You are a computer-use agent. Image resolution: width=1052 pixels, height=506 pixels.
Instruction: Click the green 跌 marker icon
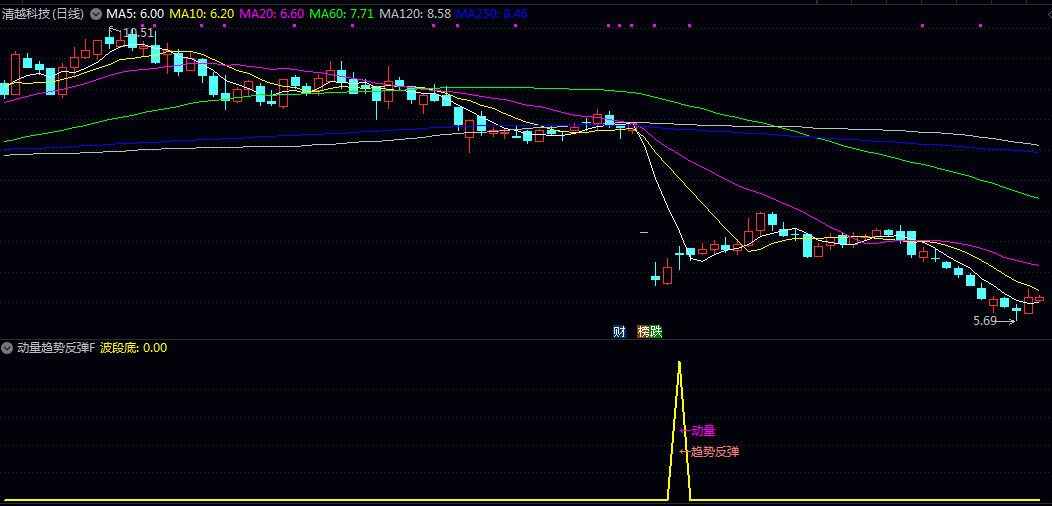click(656, 331)
